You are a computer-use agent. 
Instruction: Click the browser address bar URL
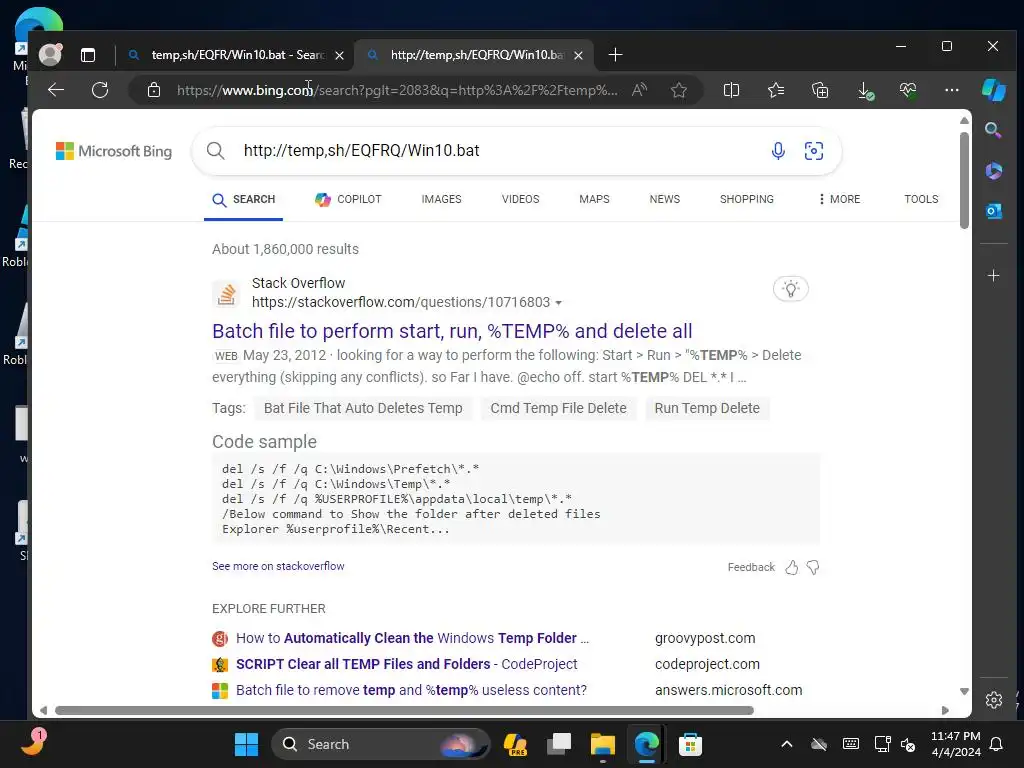[396, 90]
